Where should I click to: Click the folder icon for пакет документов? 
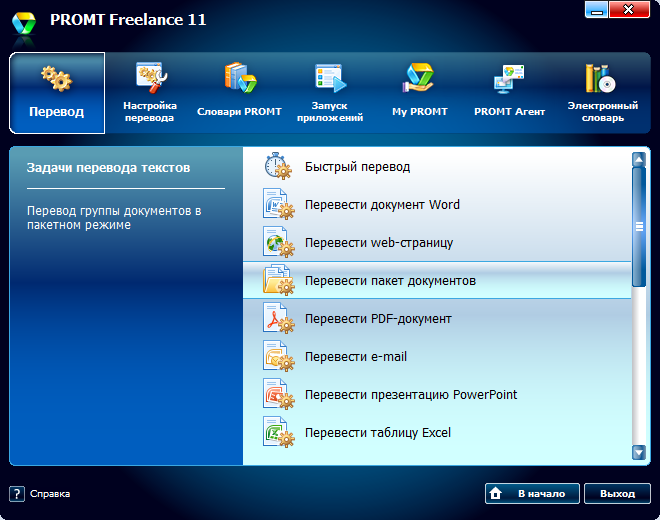coord(278,280)
